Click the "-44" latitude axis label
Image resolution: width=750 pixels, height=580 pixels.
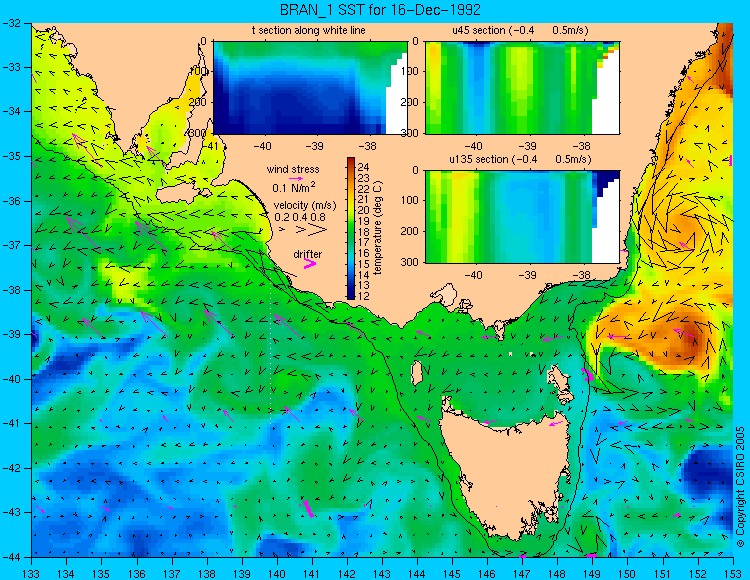11,557
